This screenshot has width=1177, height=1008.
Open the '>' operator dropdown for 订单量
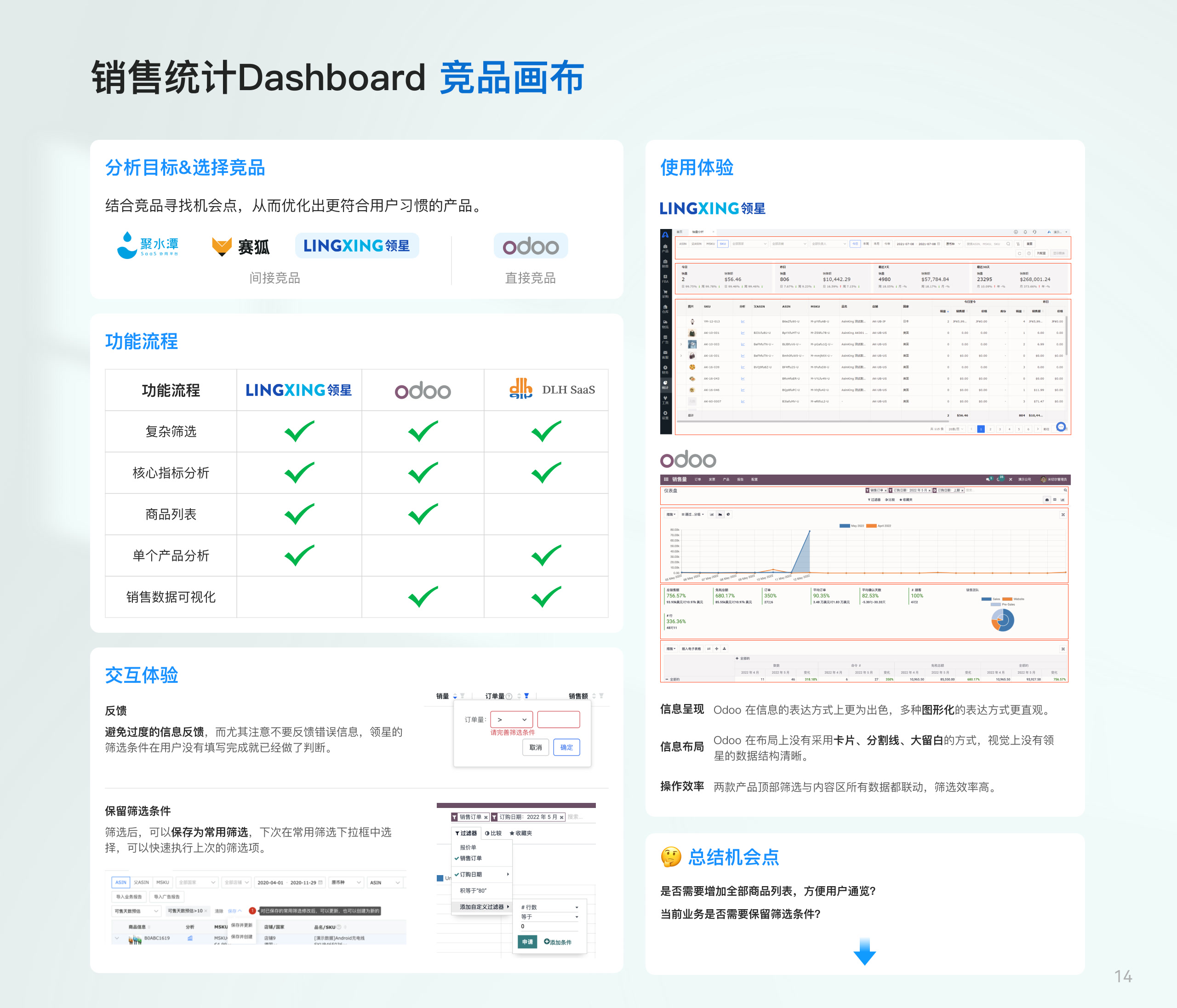pos(511,719)
